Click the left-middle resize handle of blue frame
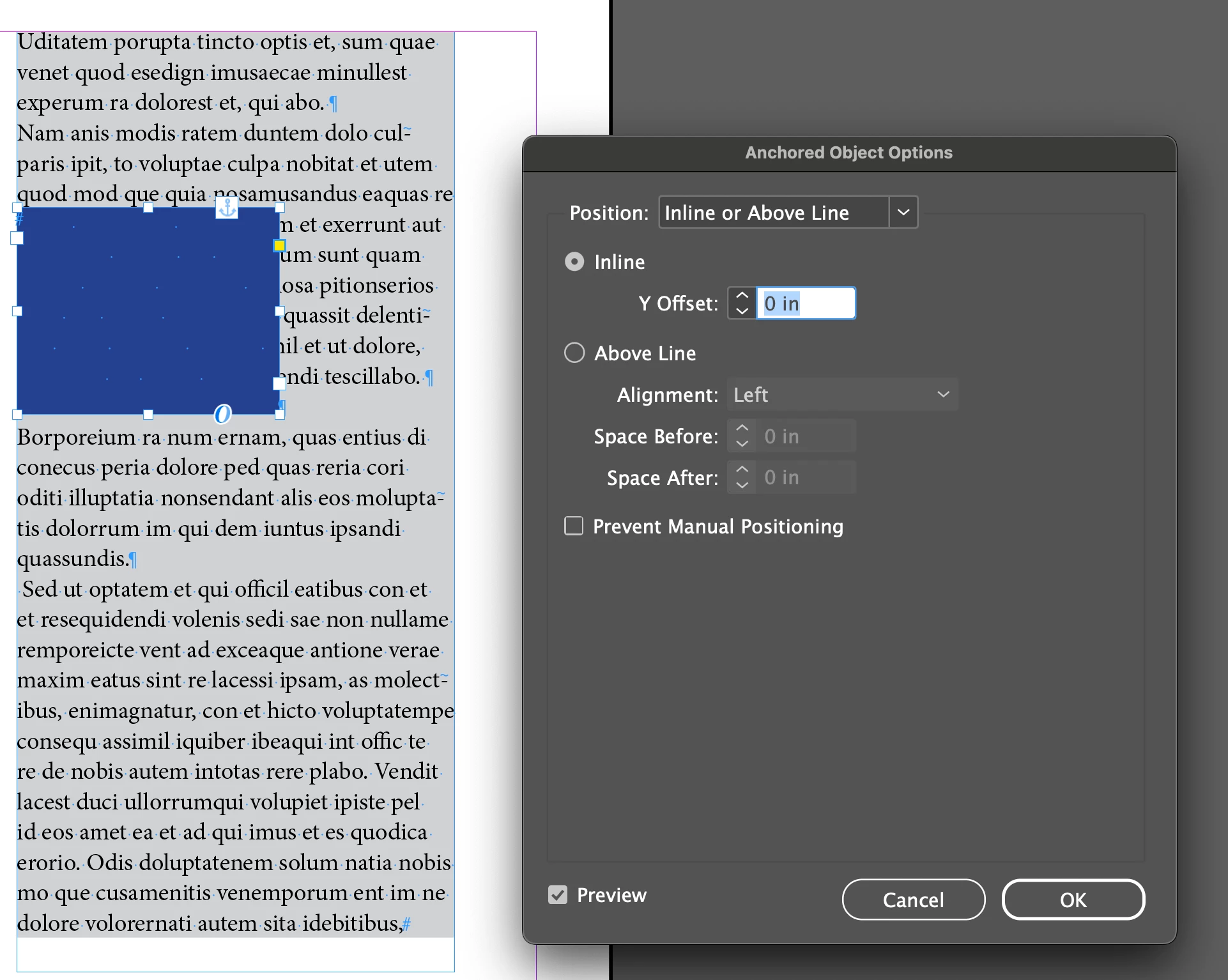The width and height of the screenshot is (1228, 980). [x=17, y=311]
